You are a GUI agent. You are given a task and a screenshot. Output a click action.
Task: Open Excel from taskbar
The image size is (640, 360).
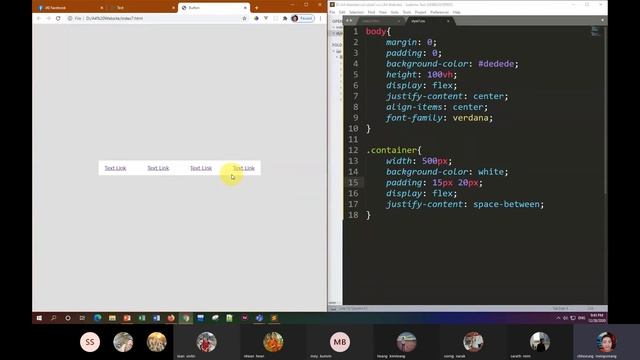[142, 318]
